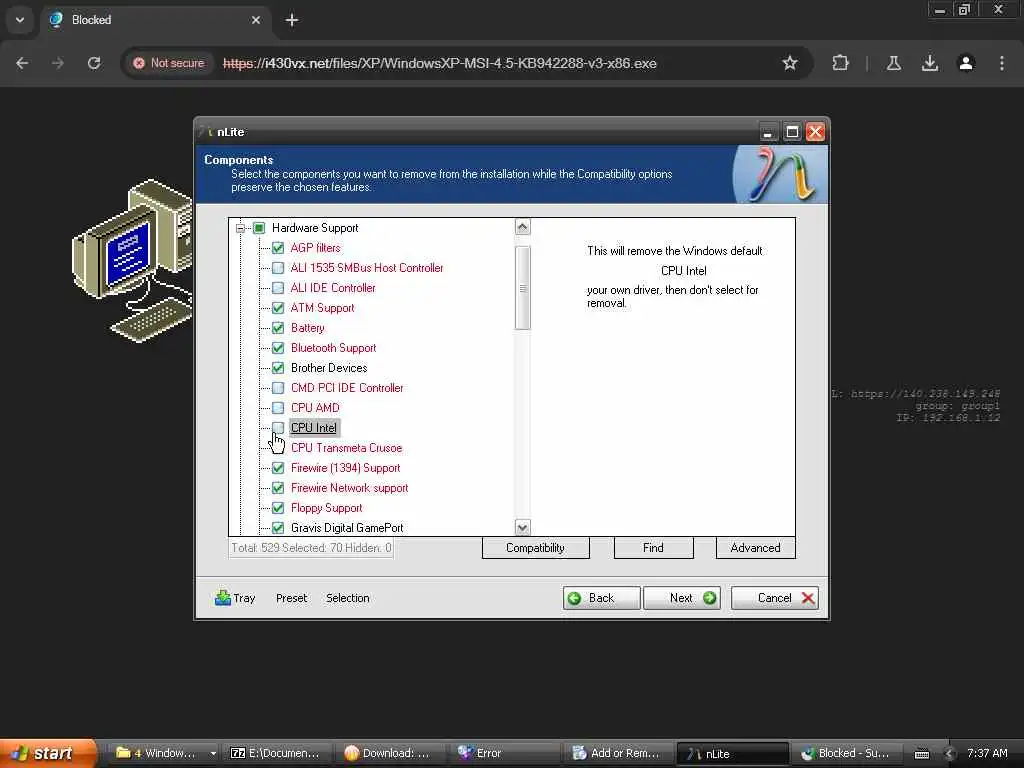Open a new browser tab

292,20
